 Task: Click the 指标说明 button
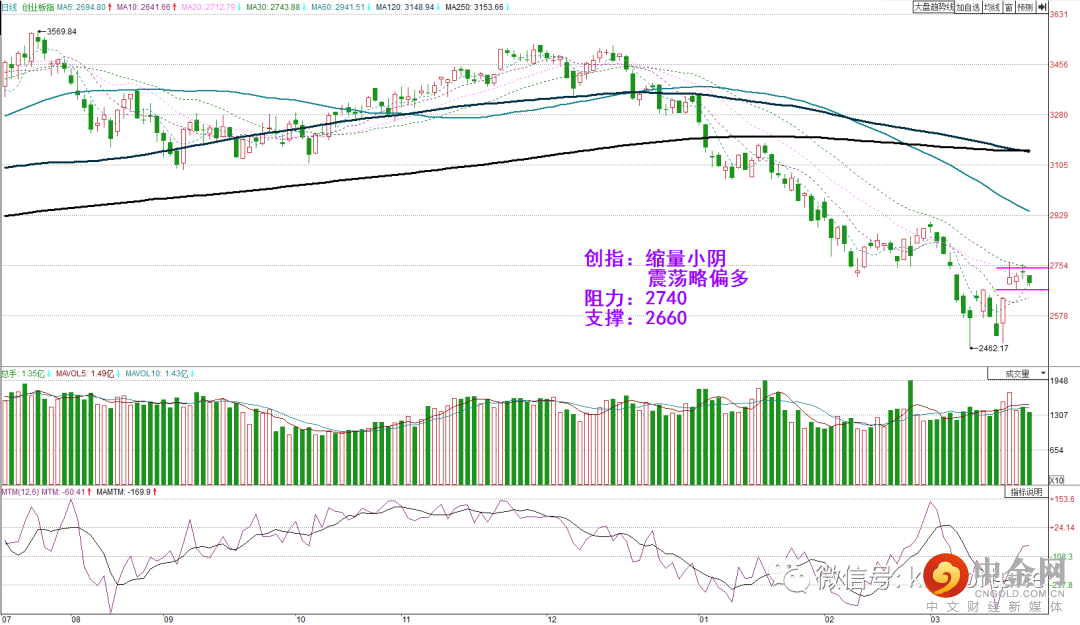pyautogui.click(x=1026, y=492)
